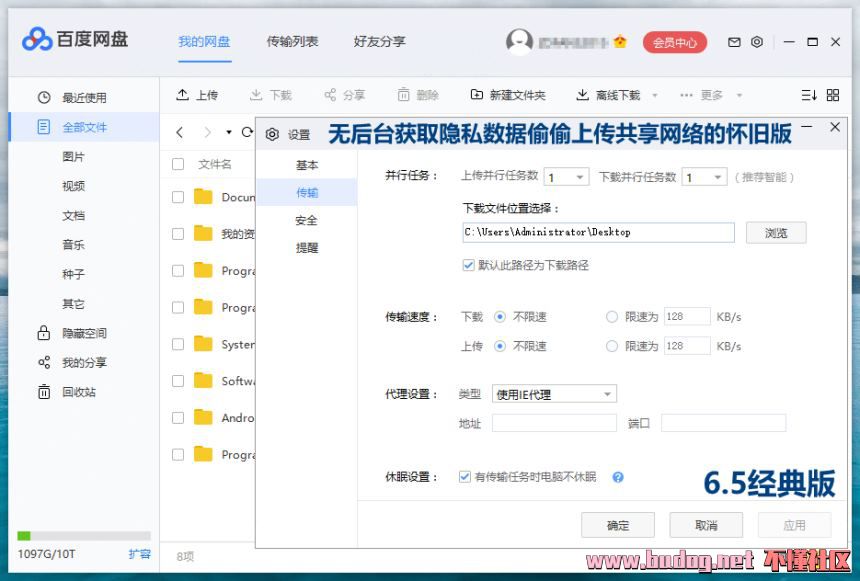
Task: Click the Upload (上传) toolbar icon
Action: tap(197, 95)
